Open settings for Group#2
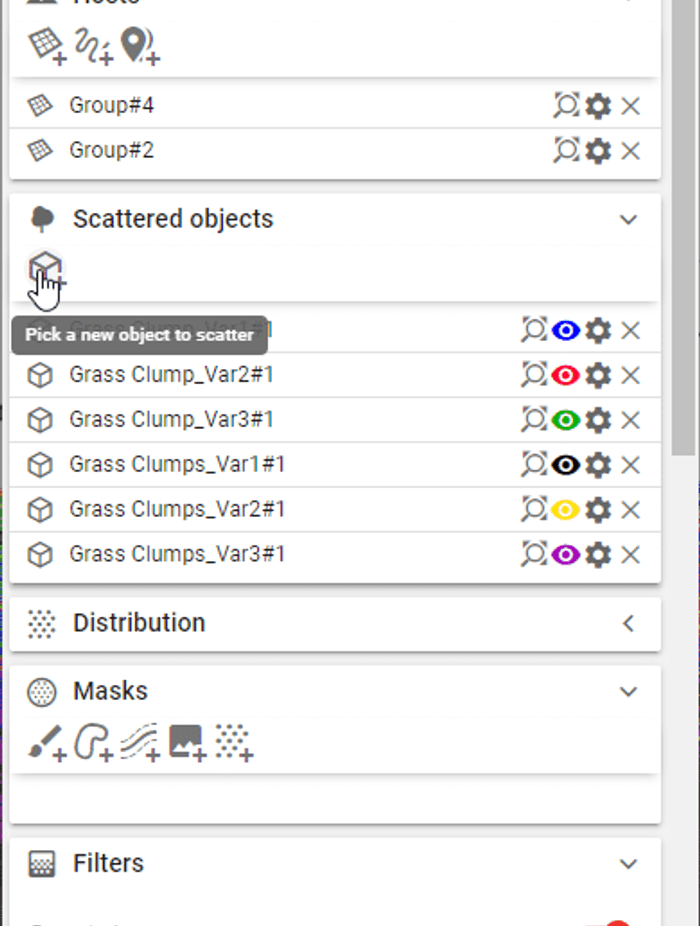The image size is (700, 926). (598, 151)
